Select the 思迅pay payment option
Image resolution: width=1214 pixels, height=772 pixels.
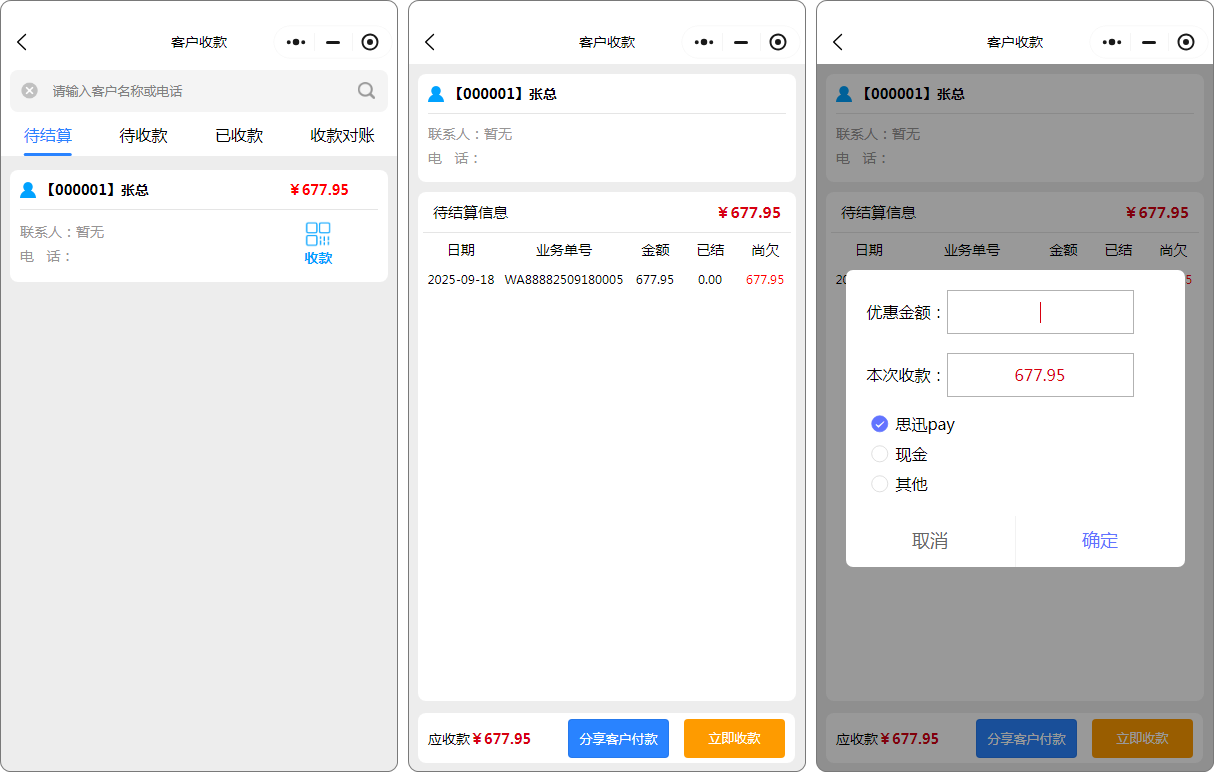point(880,424)
